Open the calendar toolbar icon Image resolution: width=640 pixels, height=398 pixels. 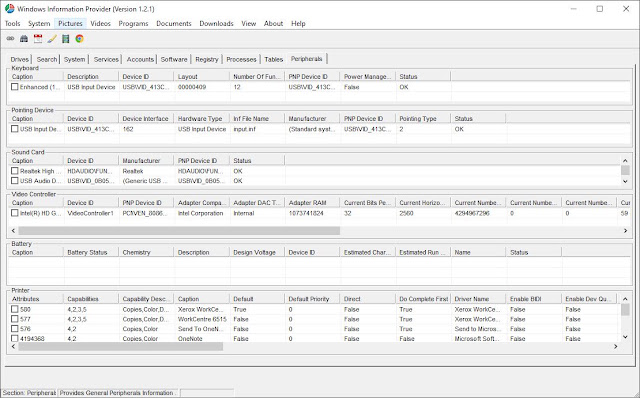[x=38, y=39]
